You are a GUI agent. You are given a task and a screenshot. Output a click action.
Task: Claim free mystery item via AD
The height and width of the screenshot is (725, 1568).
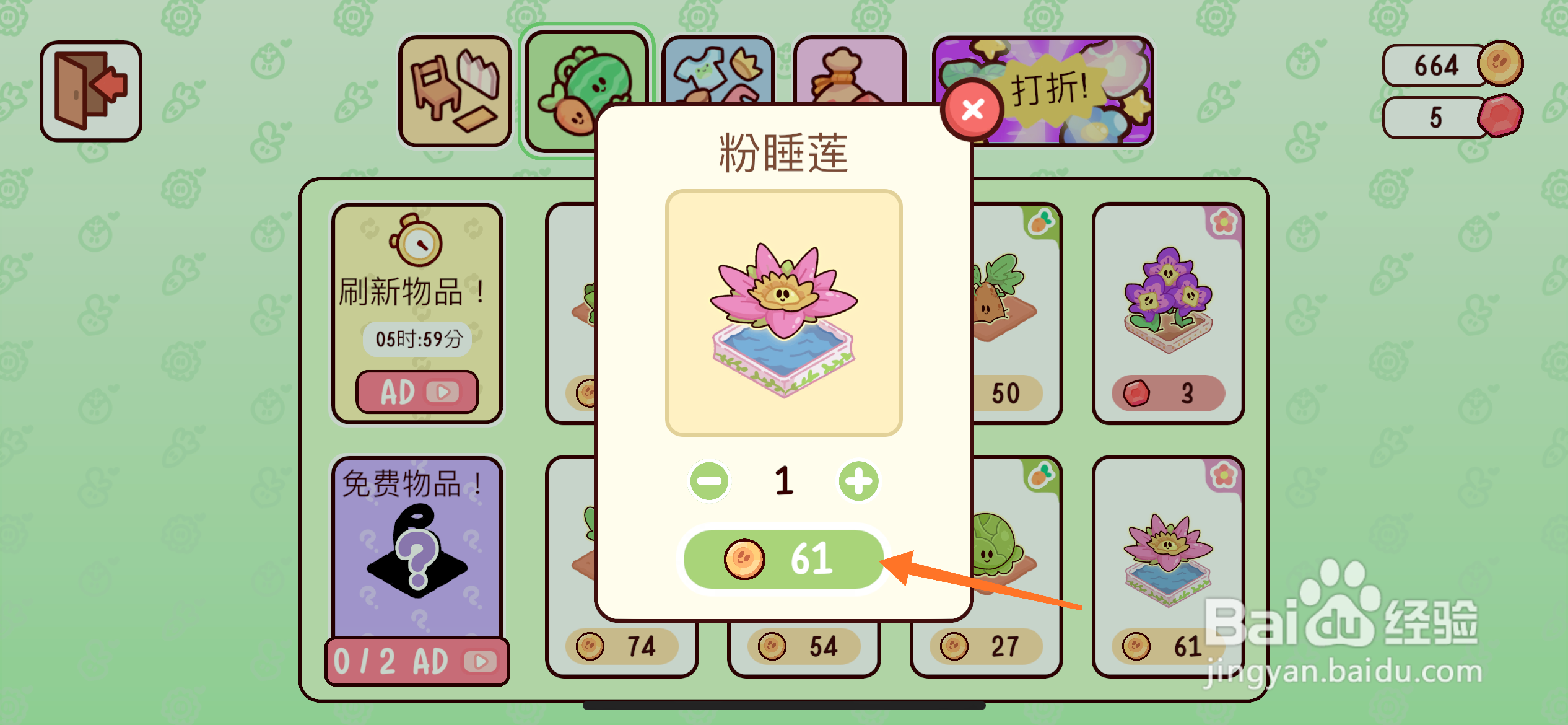tap(417, 661)
